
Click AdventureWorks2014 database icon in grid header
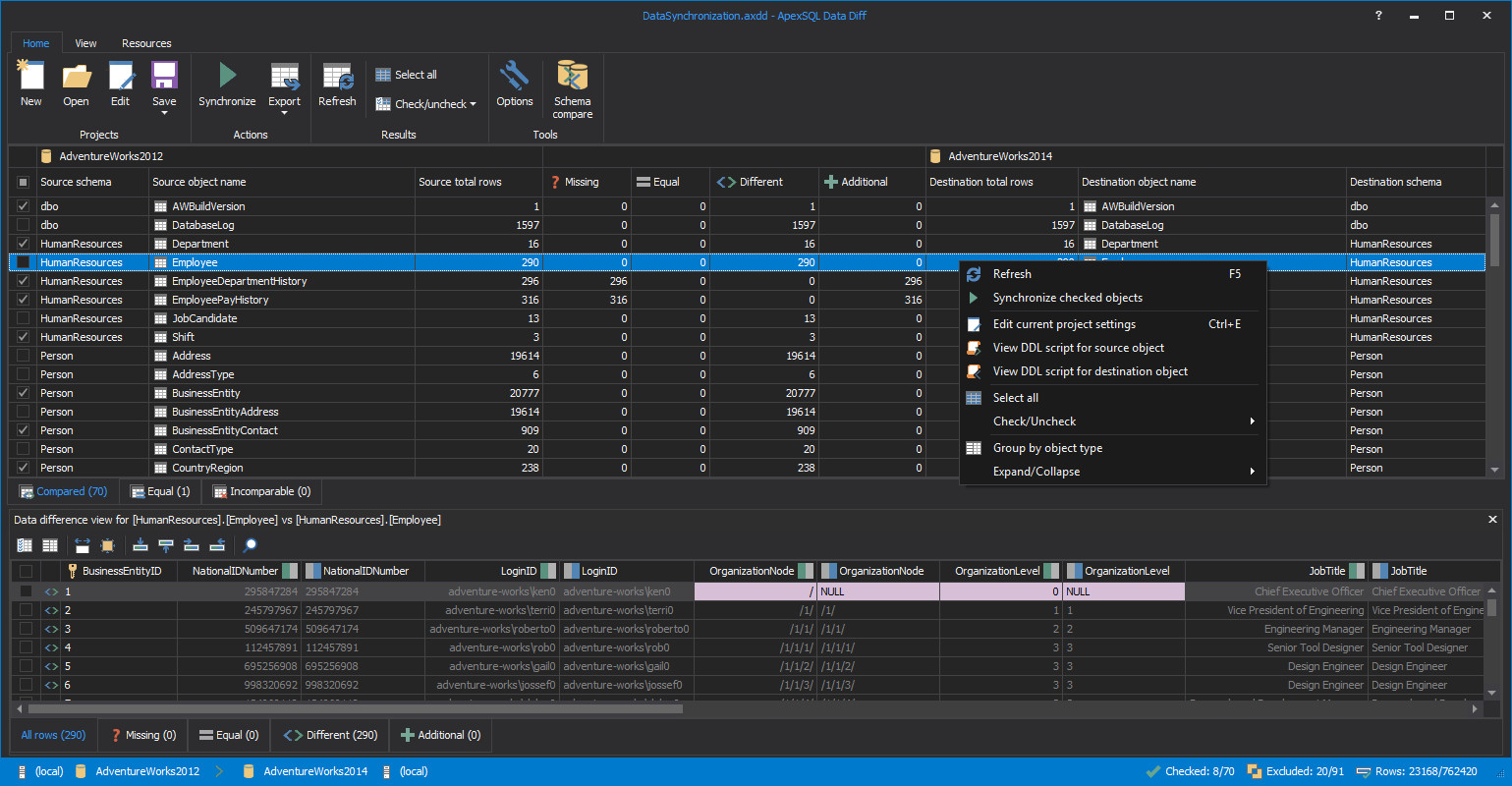click(x=935, y=156)
